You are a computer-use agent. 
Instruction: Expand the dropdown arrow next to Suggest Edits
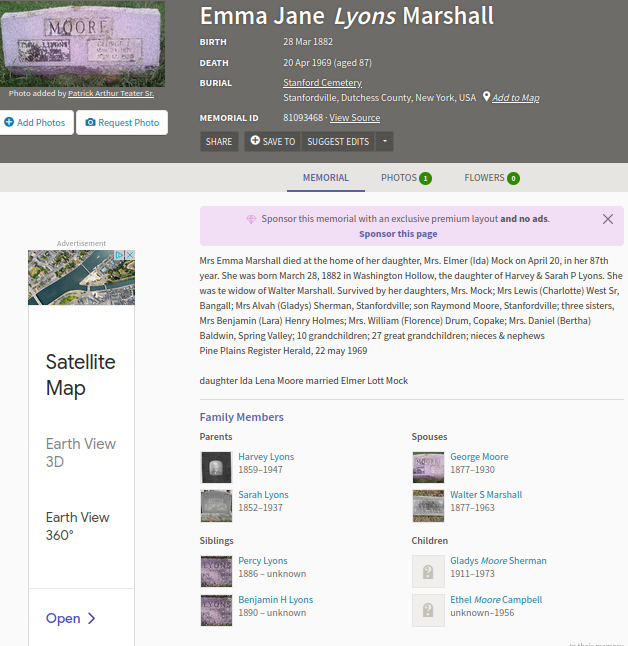385,141
